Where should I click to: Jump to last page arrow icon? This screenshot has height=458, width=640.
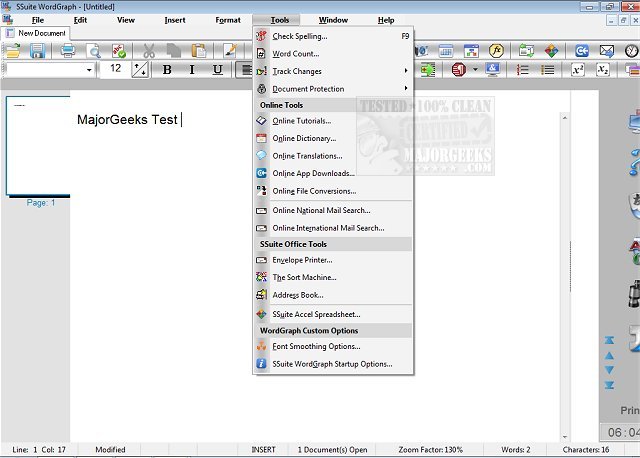tap(609, 385)
